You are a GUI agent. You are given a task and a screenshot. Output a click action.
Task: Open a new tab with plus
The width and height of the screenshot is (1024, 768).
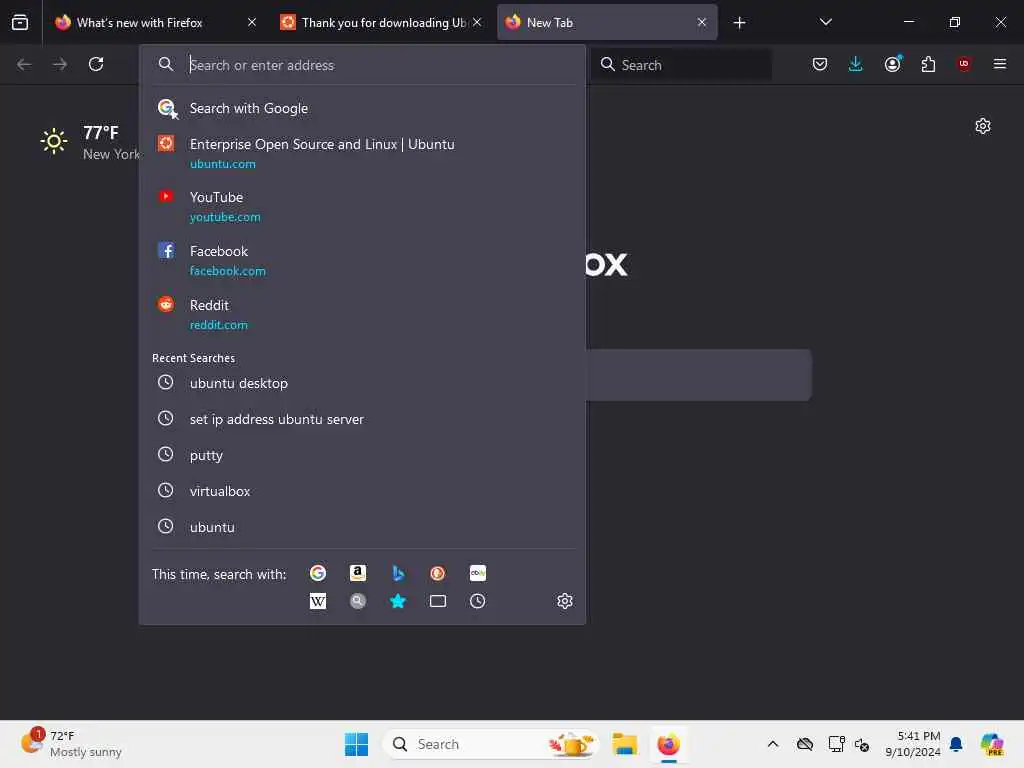[x=739, y=23]
